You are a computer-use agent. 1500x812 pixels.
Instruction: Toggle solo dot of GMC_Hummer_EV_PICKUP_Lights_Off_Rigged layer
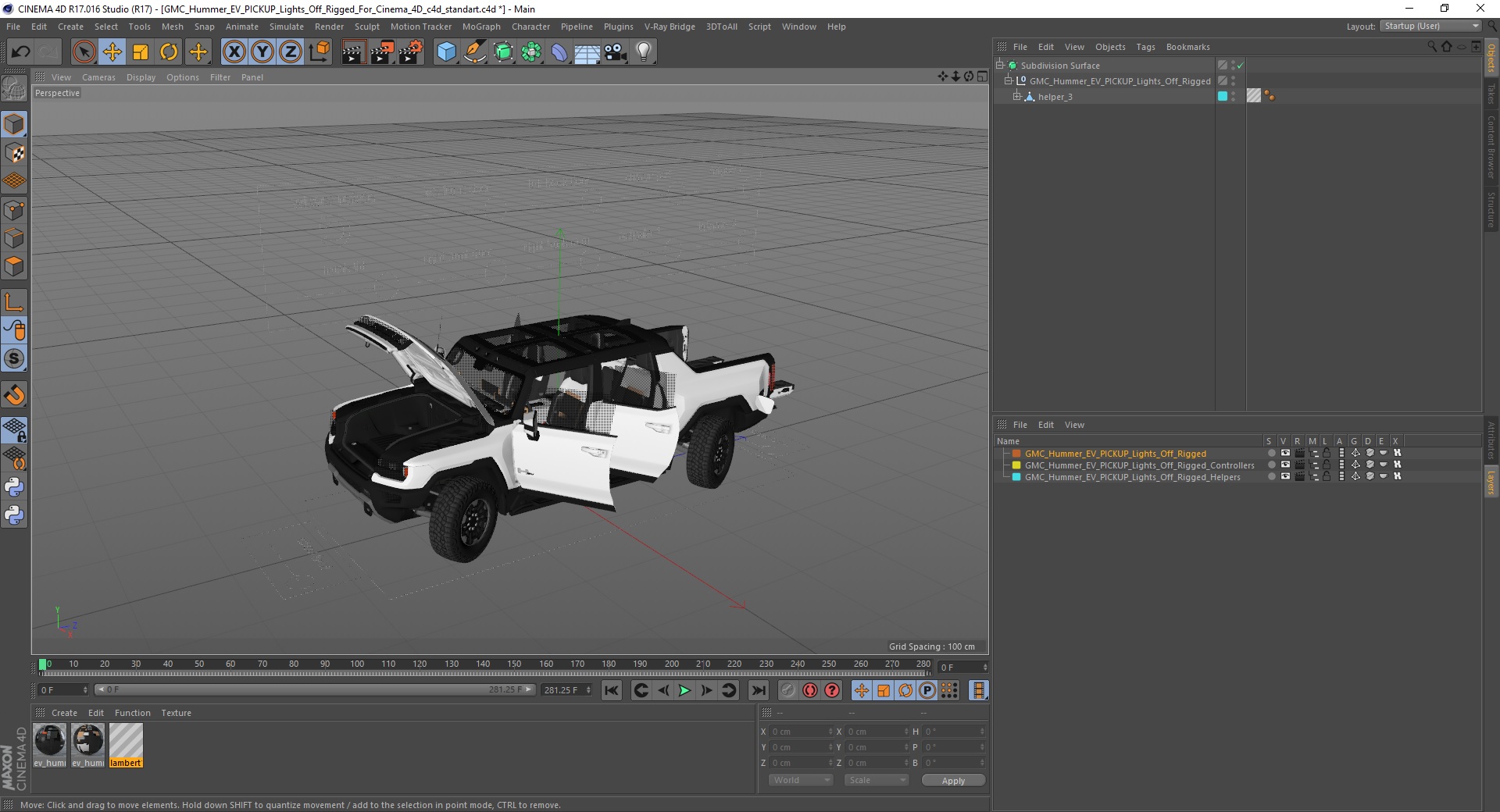tap(1271, 454)
